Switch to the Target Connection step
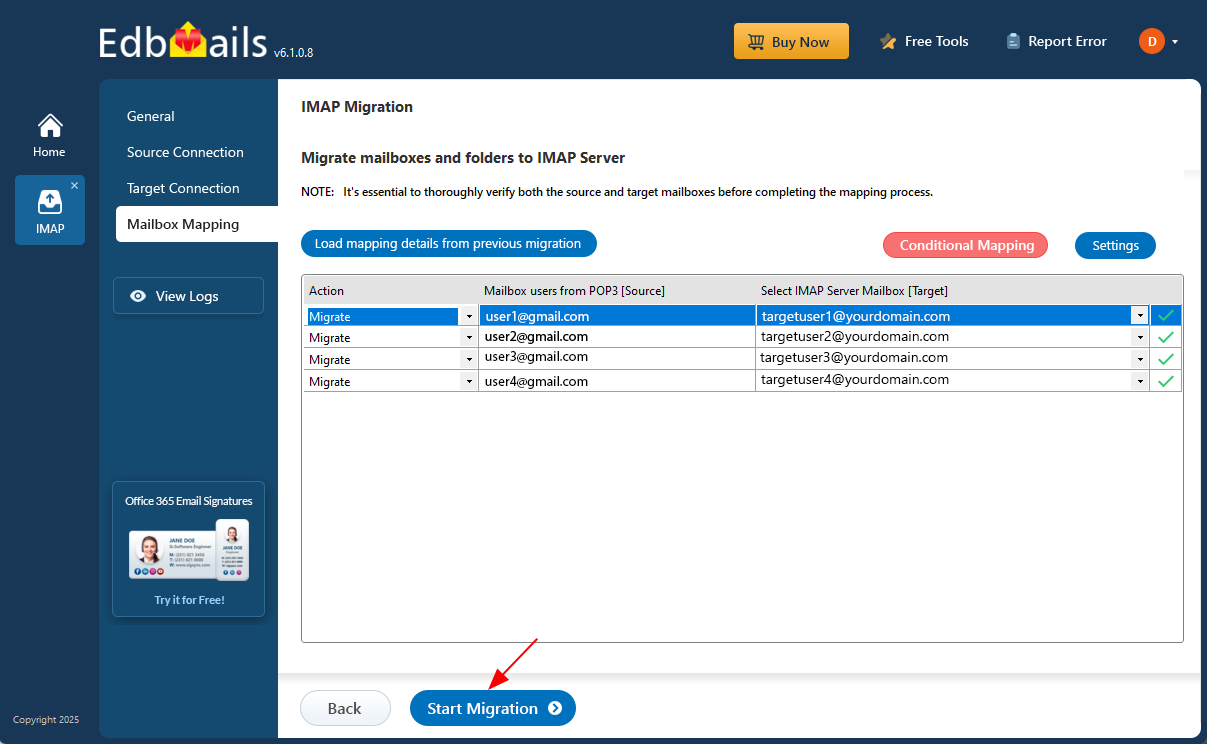The image size is (1207, 744). pos(183,188)
